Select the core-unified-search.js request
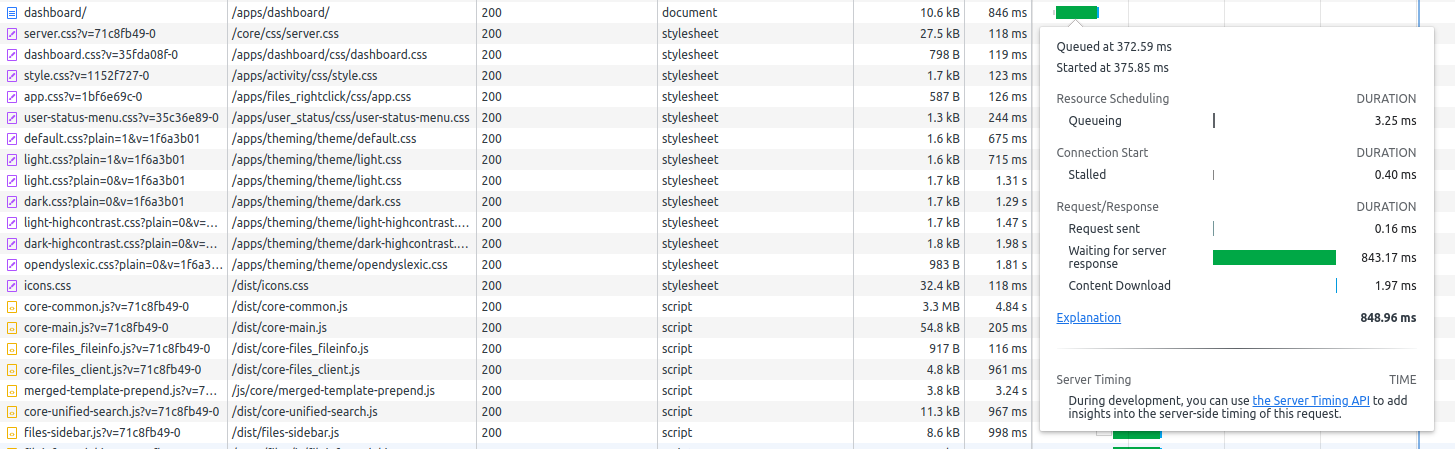 point(121,411)
